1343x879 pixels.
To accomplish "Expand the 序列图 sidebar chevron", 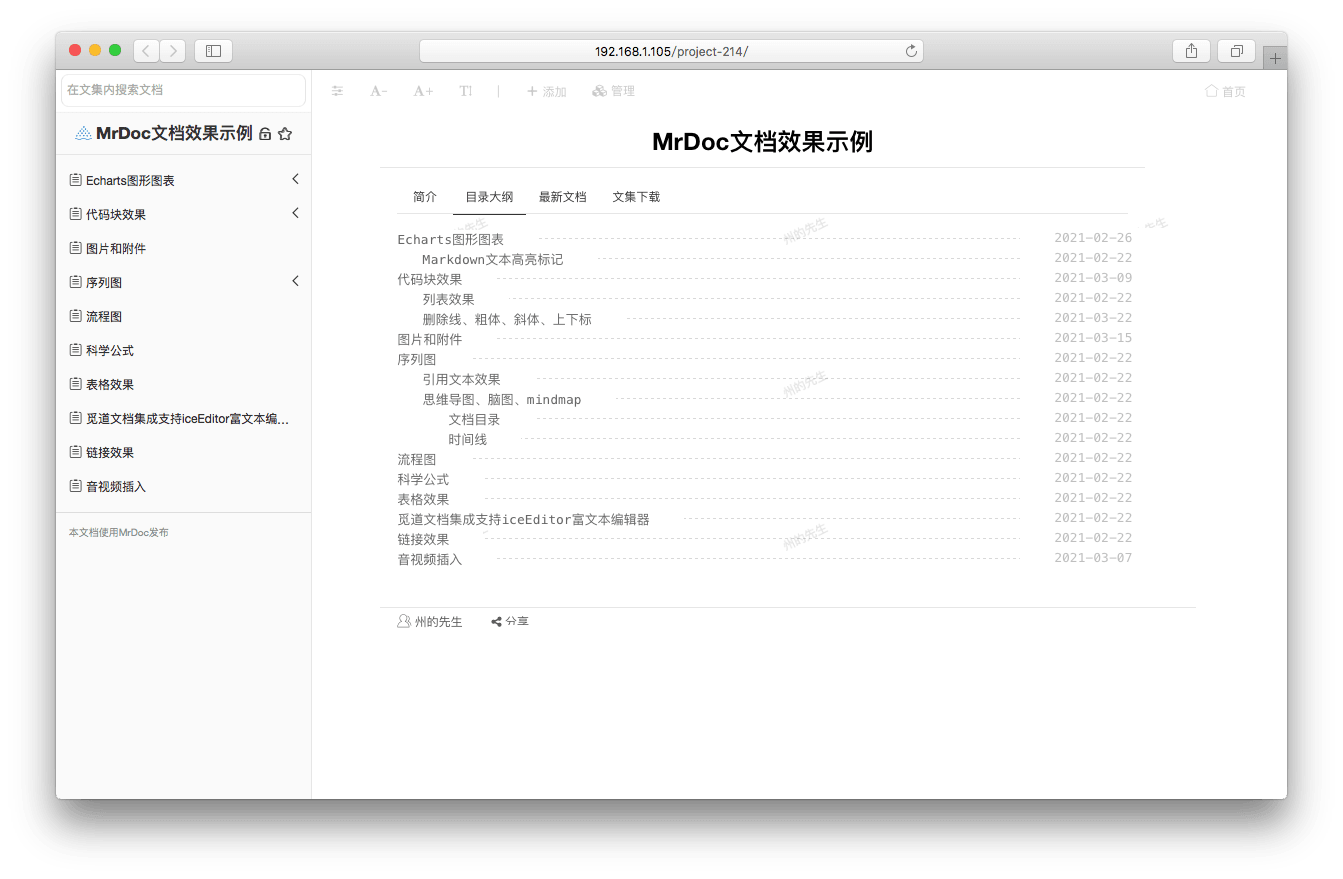I will [x=295, y=281].
